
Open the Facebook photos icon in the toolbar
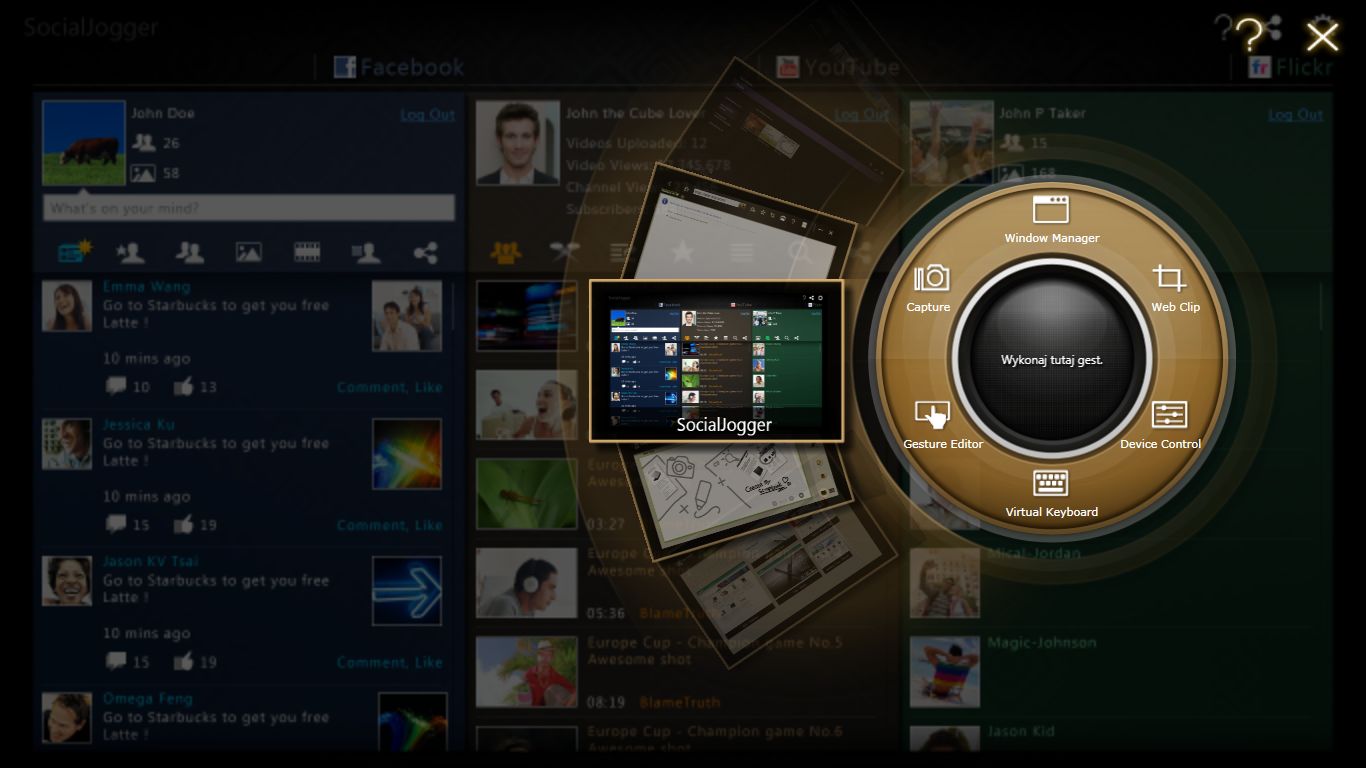click(248, 252)
